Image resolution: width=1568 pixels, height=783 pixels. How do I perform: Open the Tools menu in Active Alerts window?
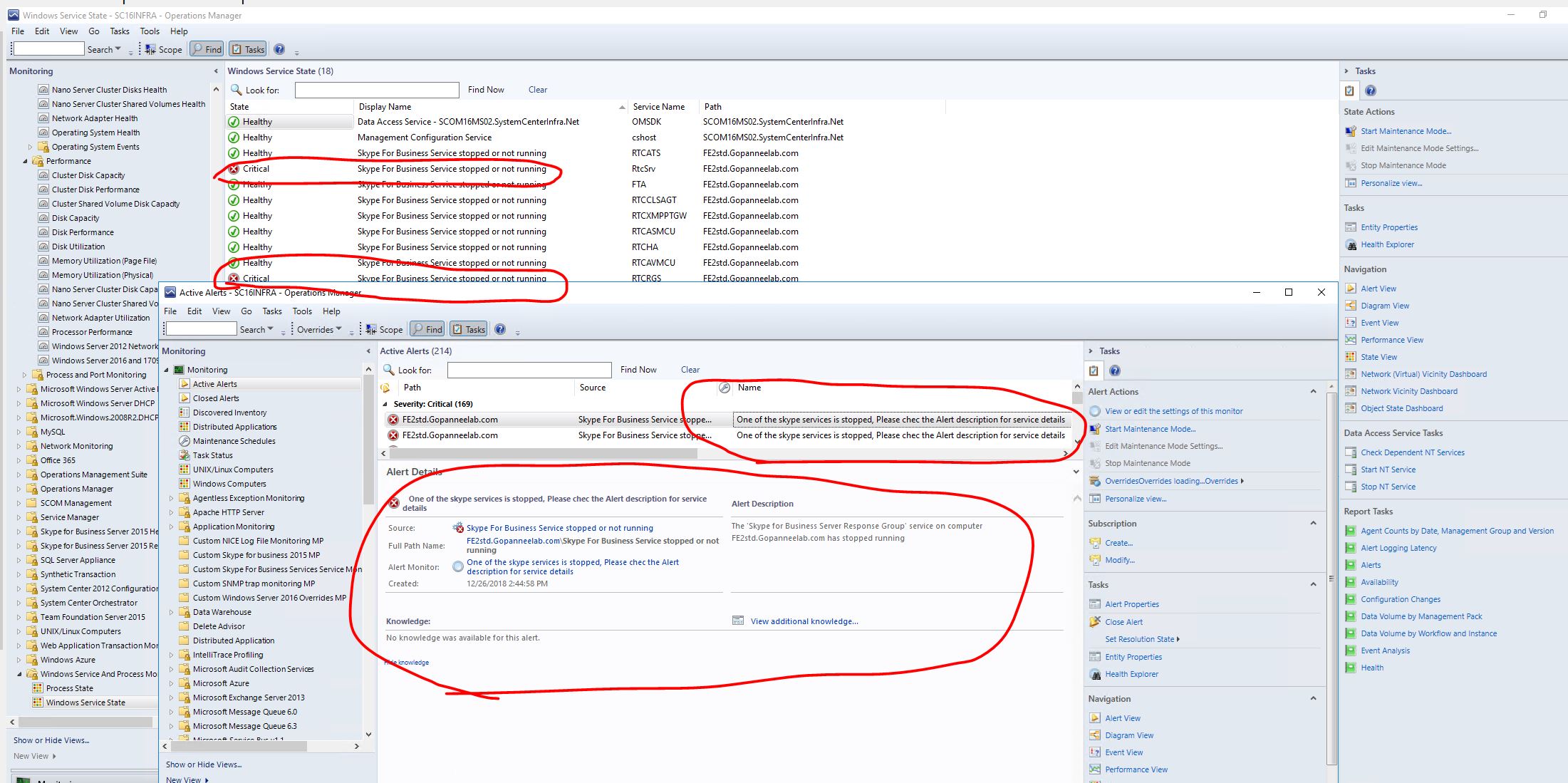point(302,311)
